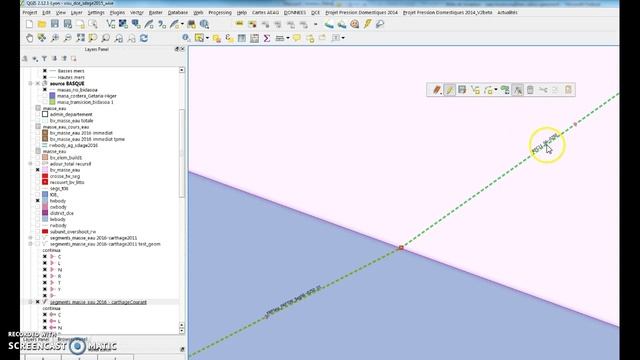Enable the cwbody layer checkbox
Viewport: 640px width, 360px height.
pos(38,207)
